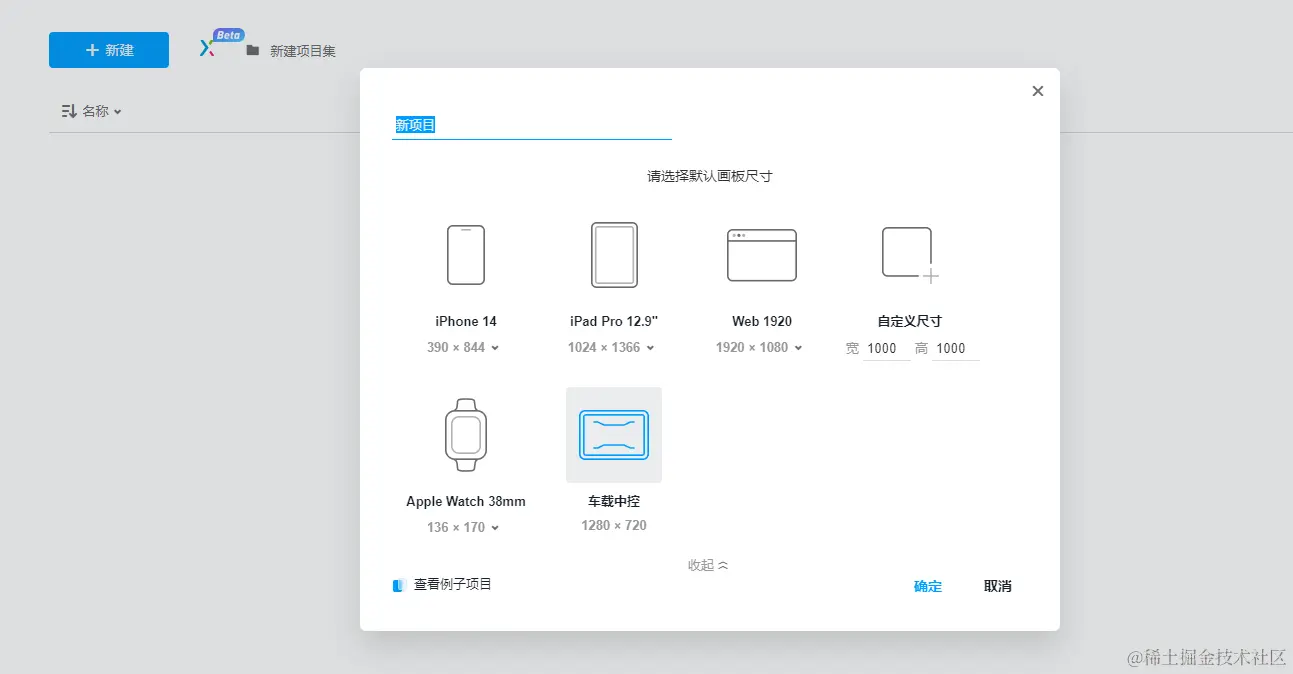Viewport: 1293px width, 674px height.
Task: Choose the 车载中控 car console icon
Action: tap(614, 435)
